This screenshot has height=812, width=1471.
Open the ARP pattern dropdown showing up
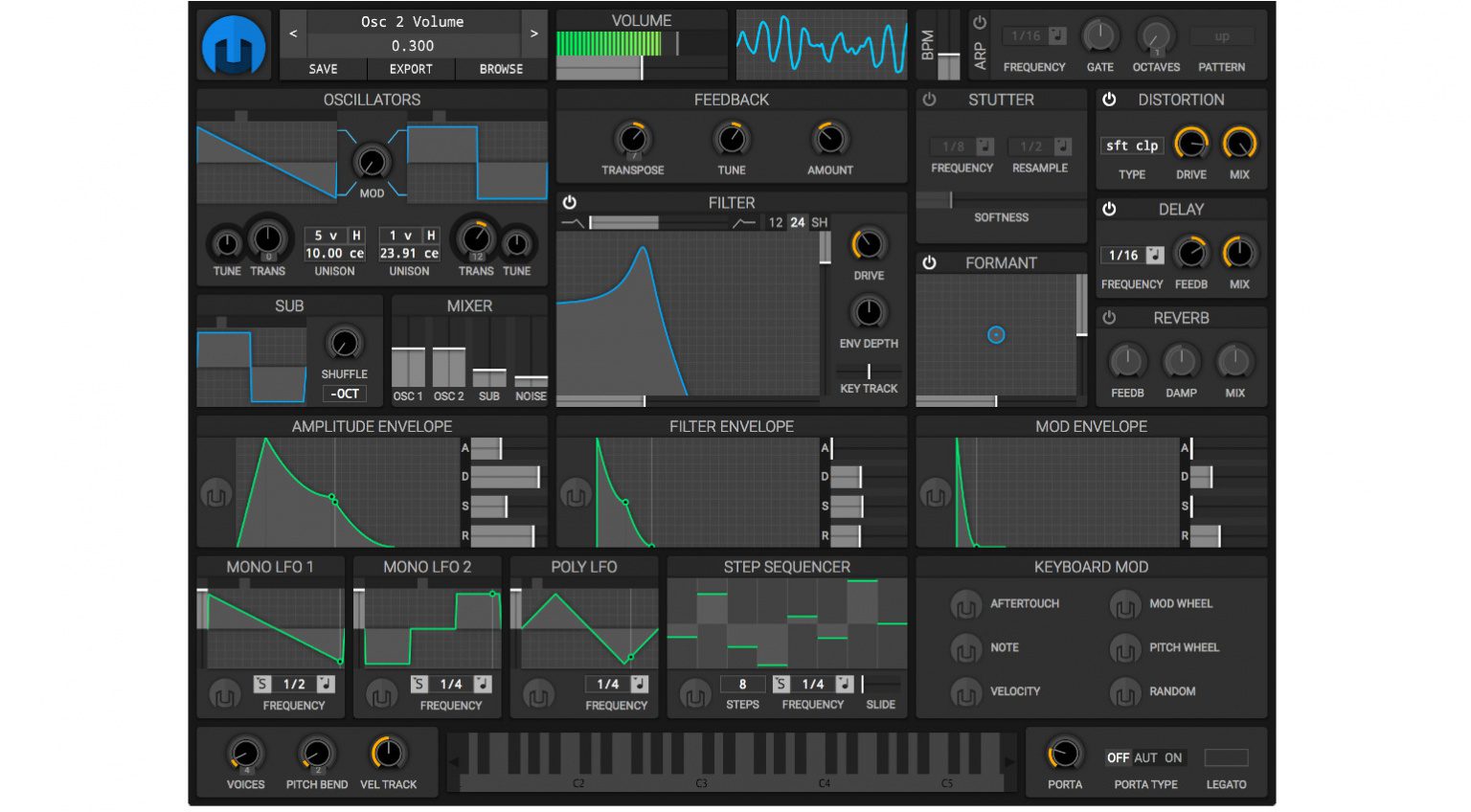1224,36
